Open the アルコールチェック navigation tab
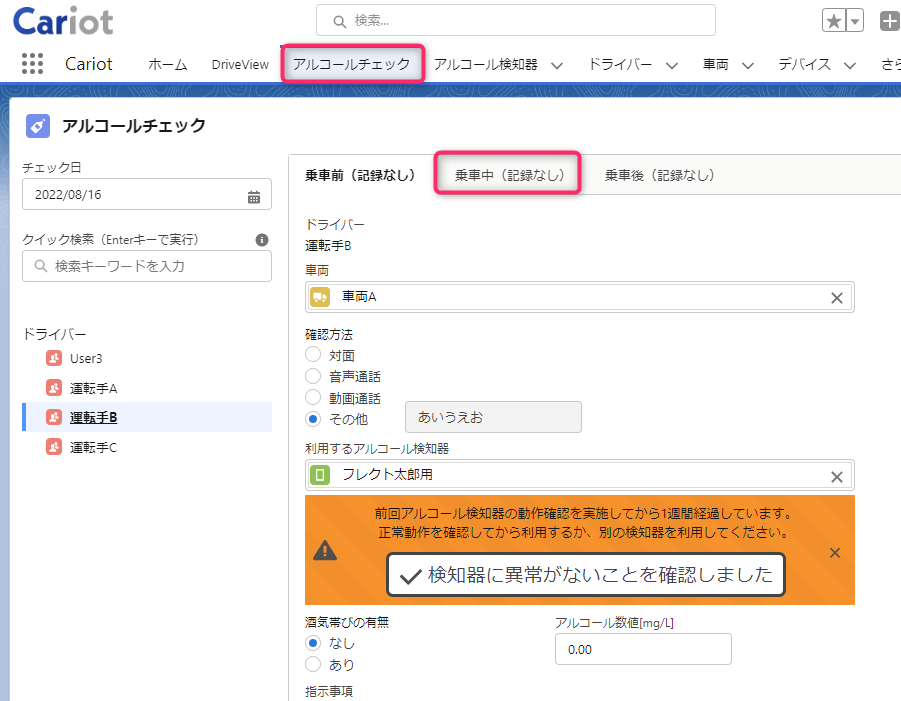The height and width of the screenshot is (701, 901). pyautogui.click(x=352, y=64)
